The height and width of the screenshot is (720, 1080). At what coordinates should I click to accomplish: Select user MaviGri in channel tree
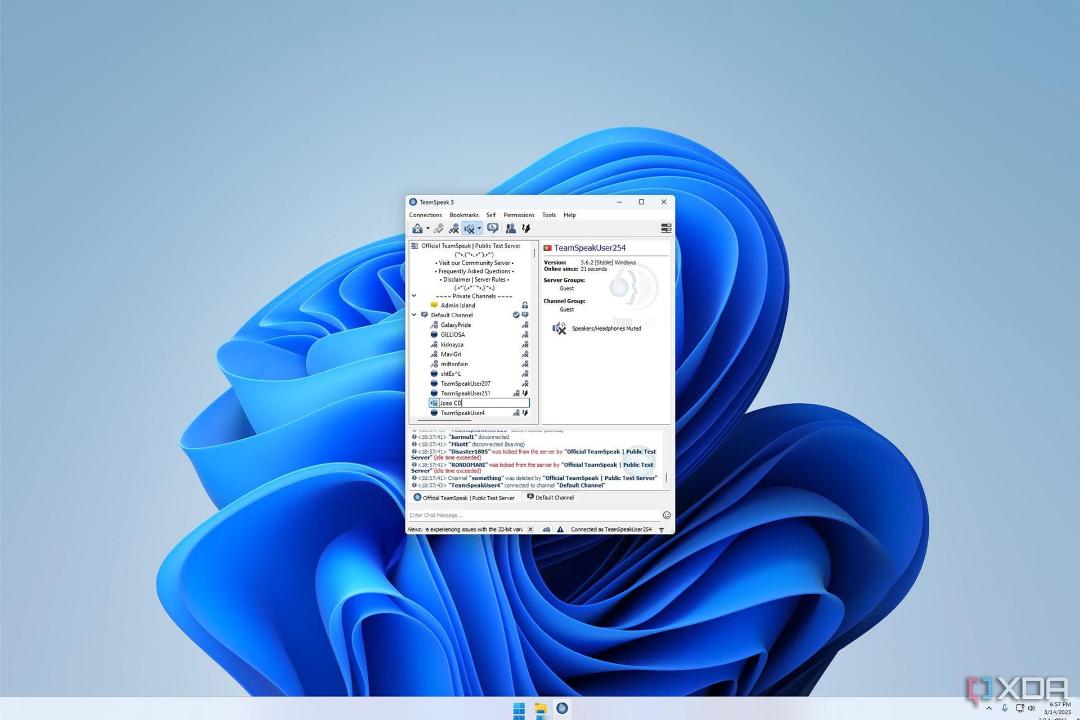coord(451,354)
